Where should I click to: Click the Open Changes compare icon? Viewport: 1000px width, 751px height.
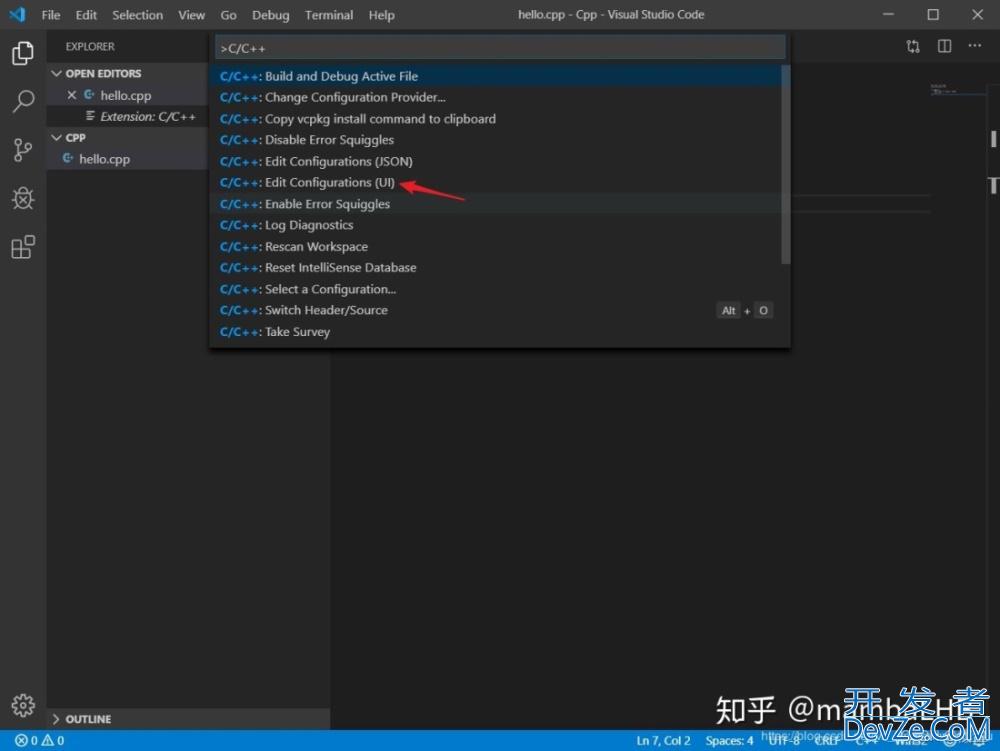click(913, 47)
